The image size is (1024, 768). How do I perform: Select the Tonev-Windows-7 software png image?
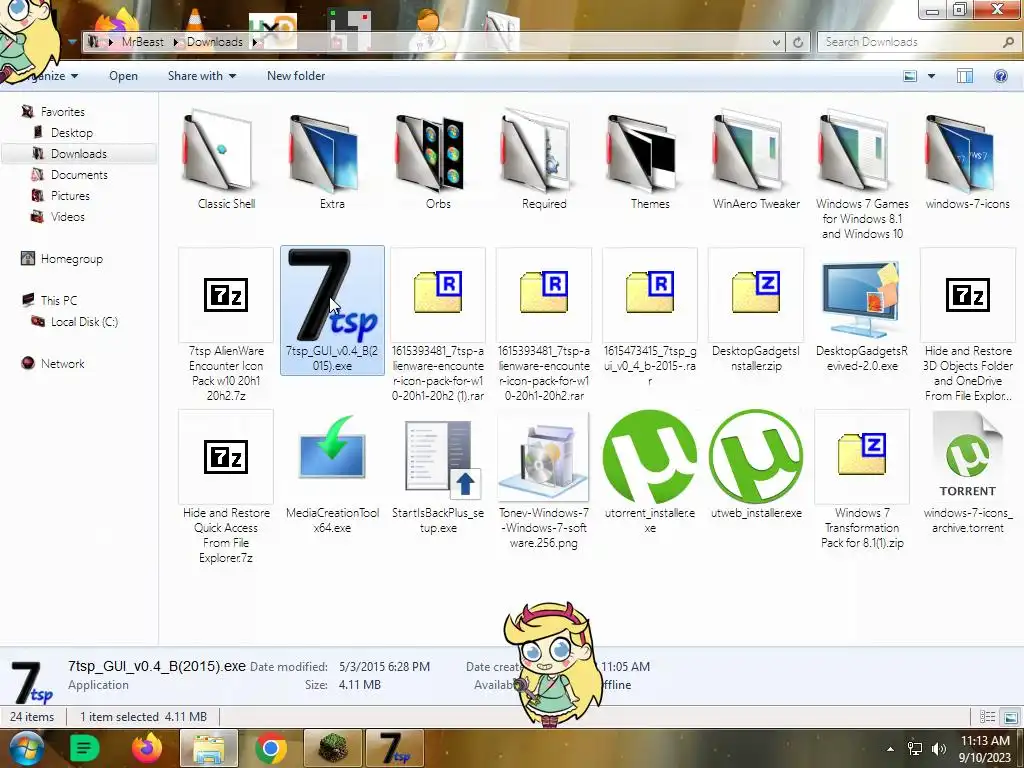pyautogui.click(x=543, y=480)
